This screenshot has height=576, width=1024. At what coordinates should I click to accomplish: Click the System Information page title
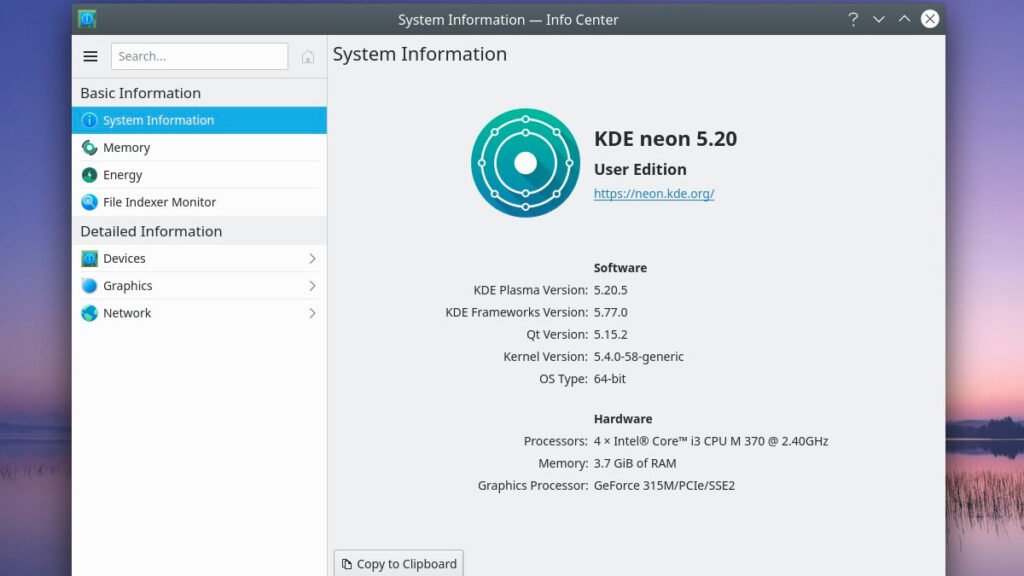pyautogui.click(x=420, y=54)
